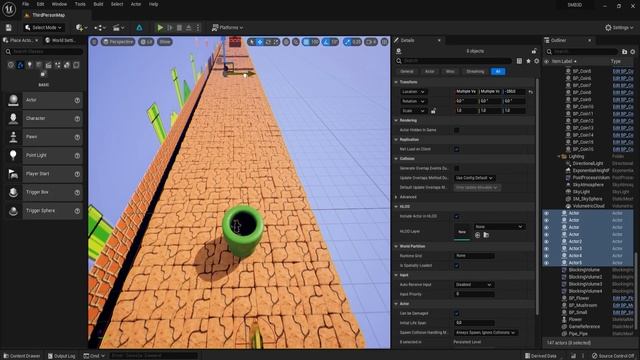Click help icon beside Trigger Sphere
This screenshot has height=360, width=640.
point(77,211)
